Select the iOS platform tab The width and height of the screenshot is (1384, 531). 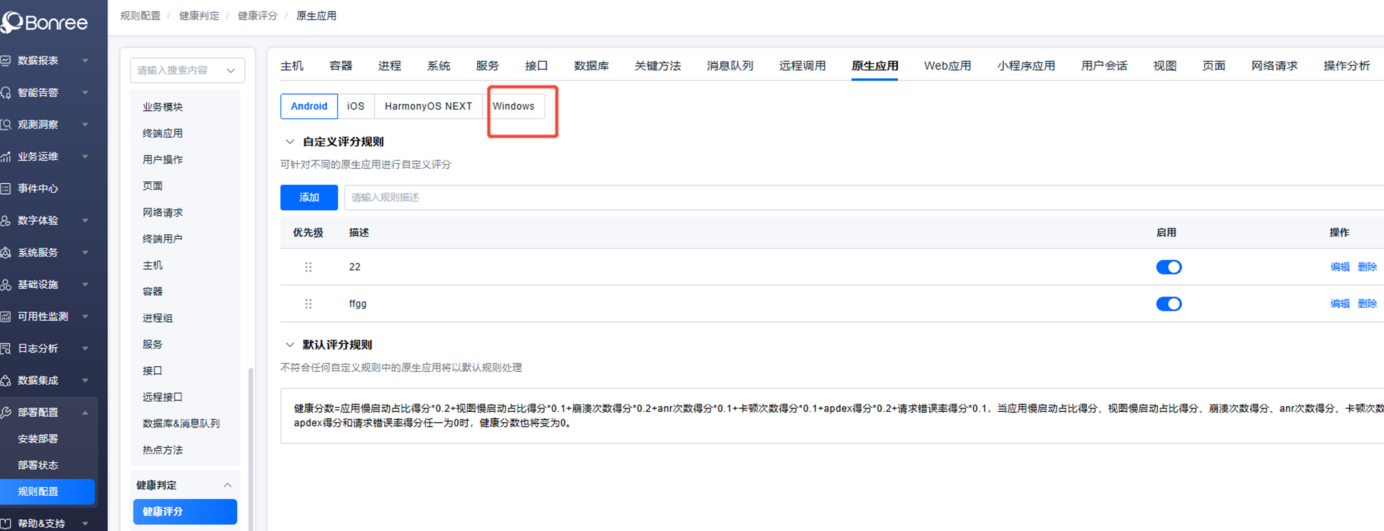pos(356,106)
